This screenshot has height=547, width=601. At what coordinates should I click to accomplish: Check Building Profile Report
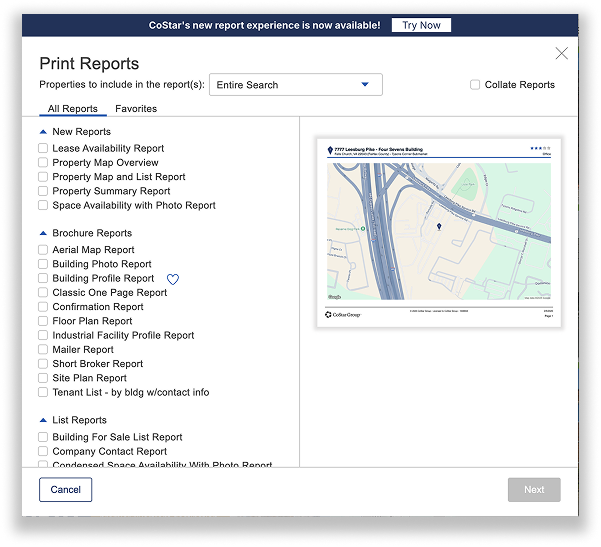[43, 278]
